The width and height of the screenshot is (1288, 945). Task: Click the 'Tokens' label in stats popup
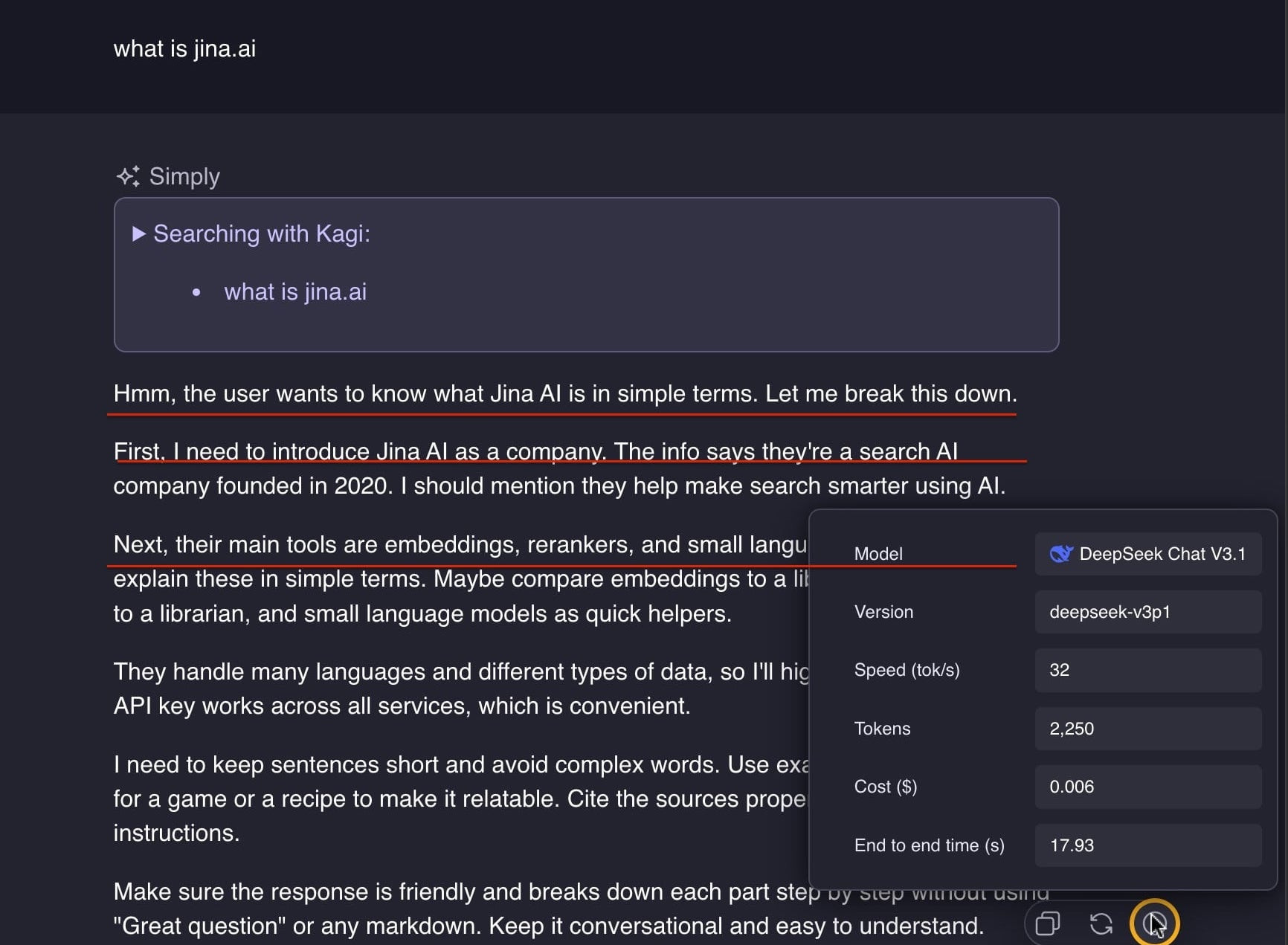tap(882, 729)
